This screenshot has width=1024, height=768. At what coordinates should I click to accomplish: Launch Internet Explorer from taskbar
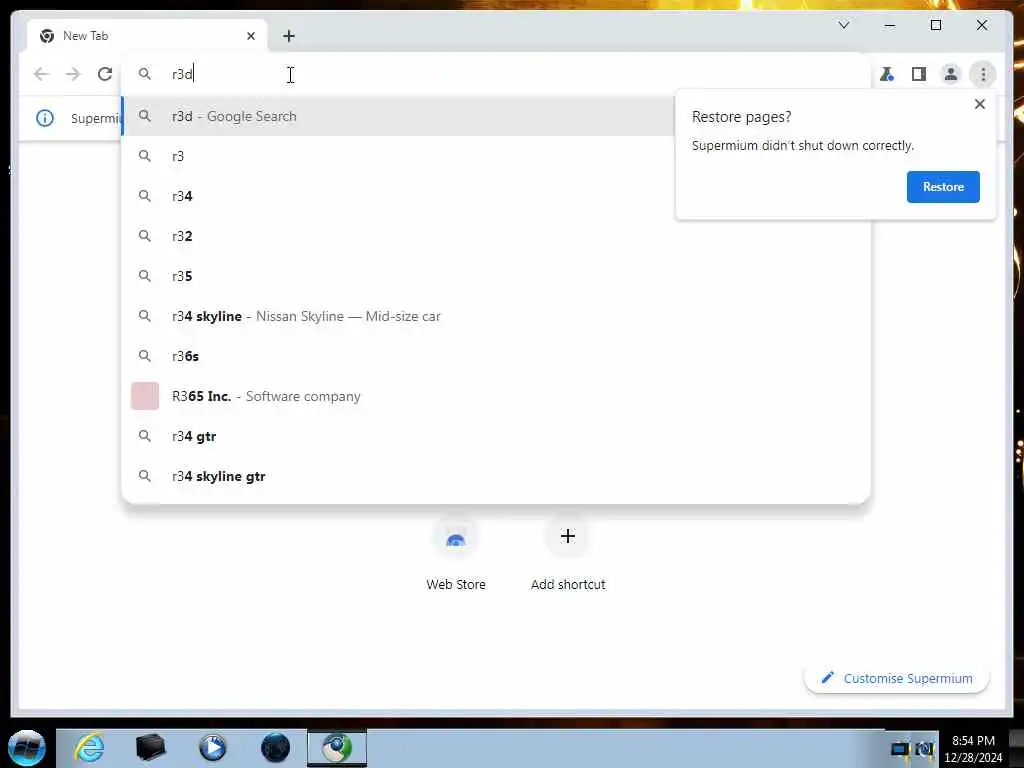click(x=89, y=748)
